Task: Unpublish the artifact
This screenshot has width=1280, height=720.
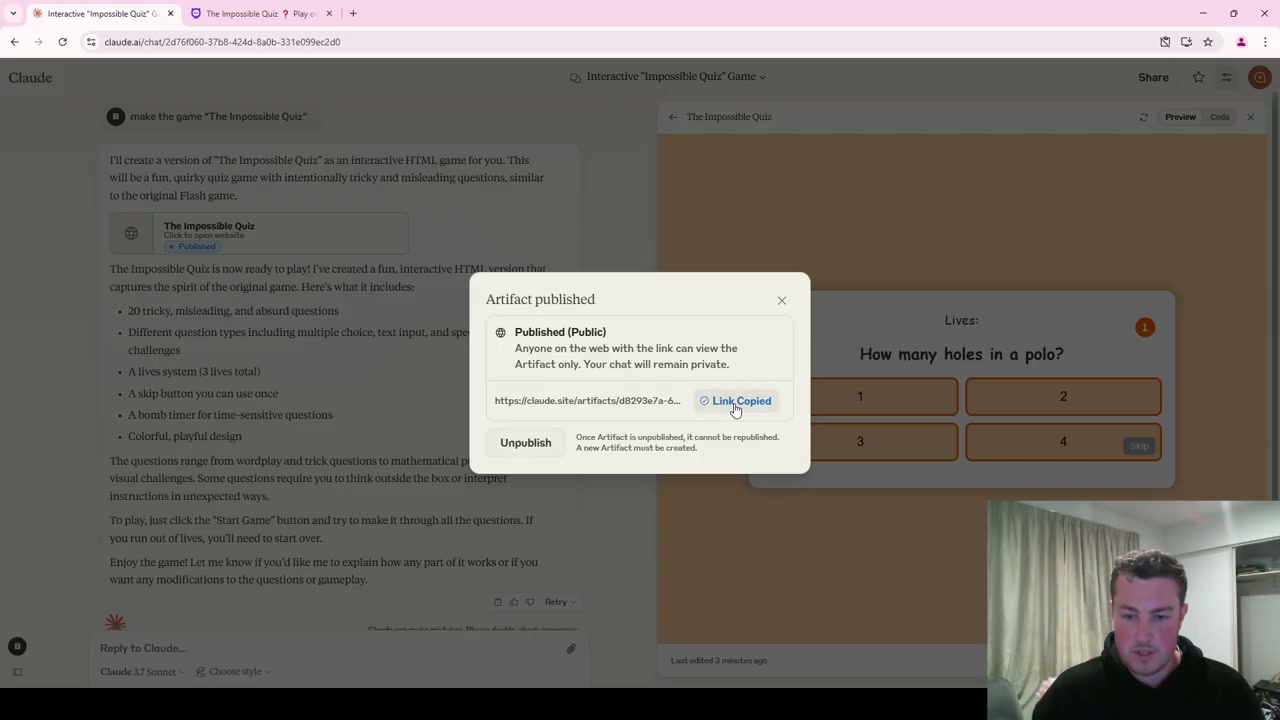Action: pyautogui.click(x=525, y=442)
